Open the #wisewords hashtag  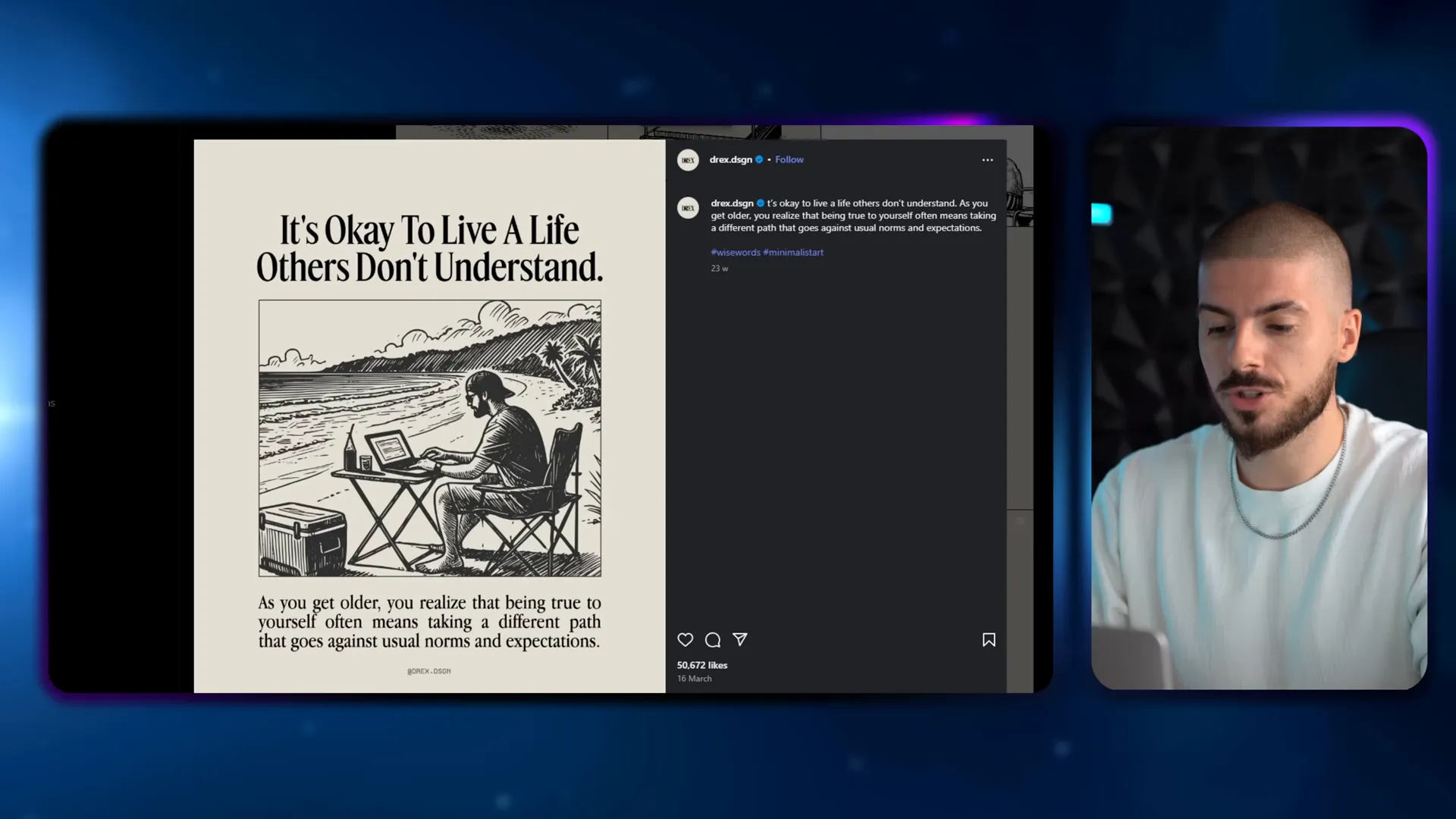pyautogui.click(x=735, y=253)
